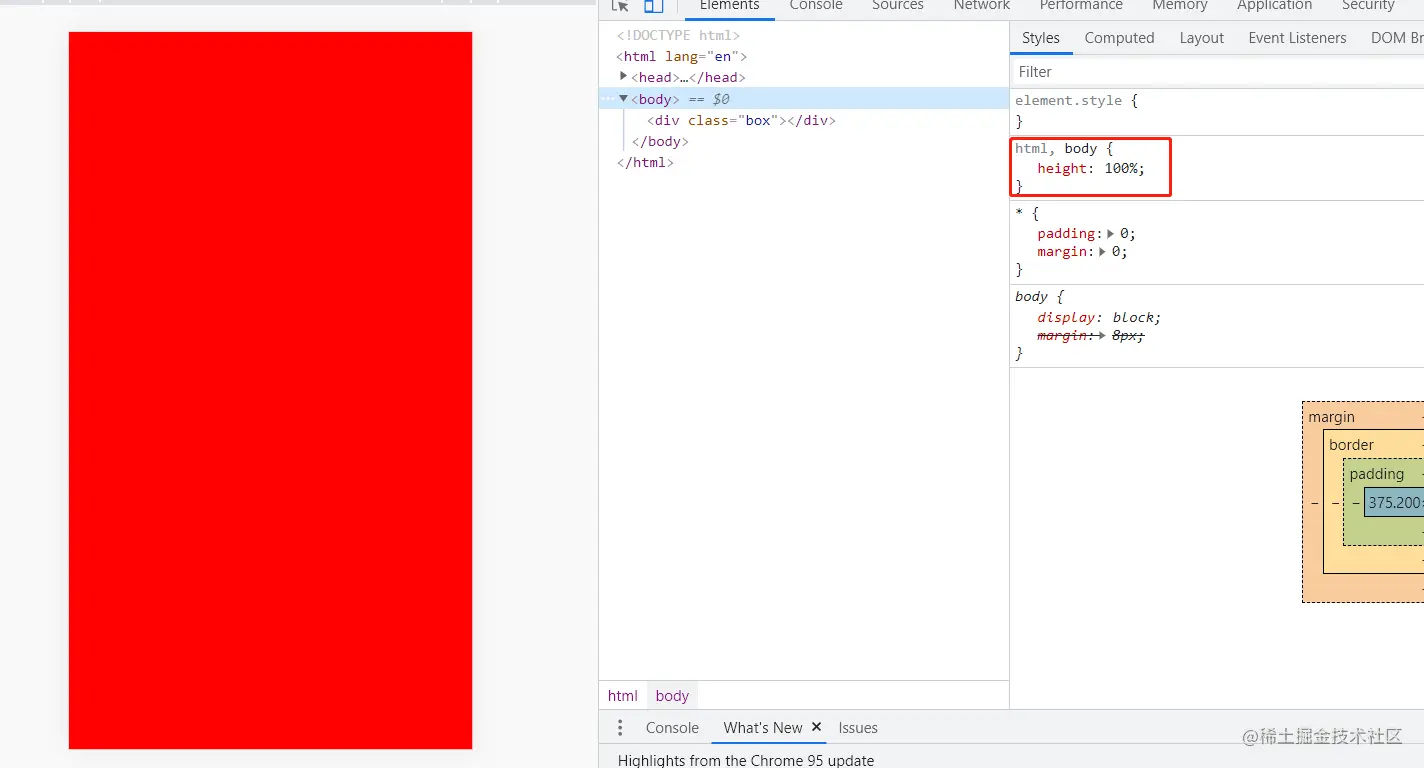Click the "html, body" selector text
The image size is (1424, 768).
click(1056, 148)
